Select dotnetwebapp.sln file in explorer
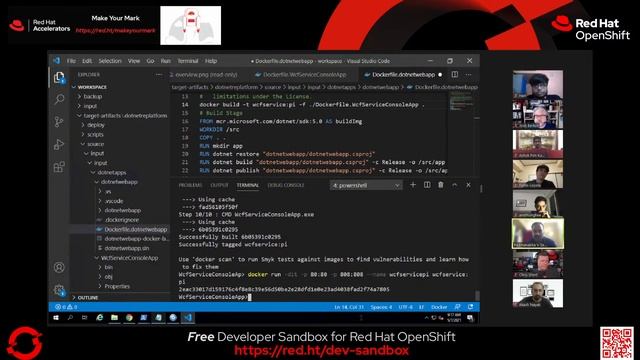640x360 pixels. 127,248
